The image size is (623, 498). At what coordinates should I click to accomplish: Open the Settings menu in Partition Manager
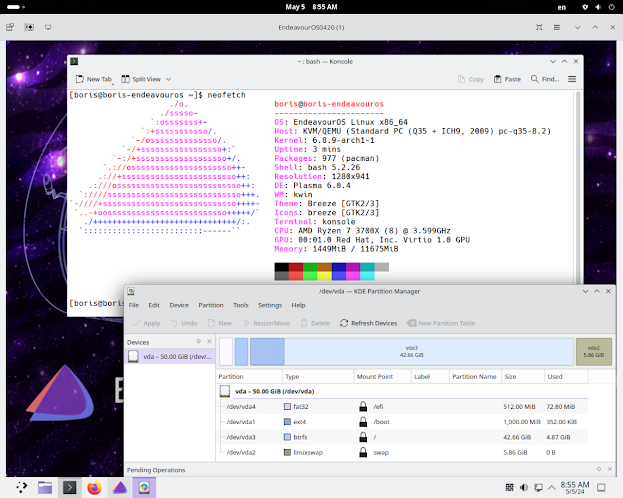(270, 305)
